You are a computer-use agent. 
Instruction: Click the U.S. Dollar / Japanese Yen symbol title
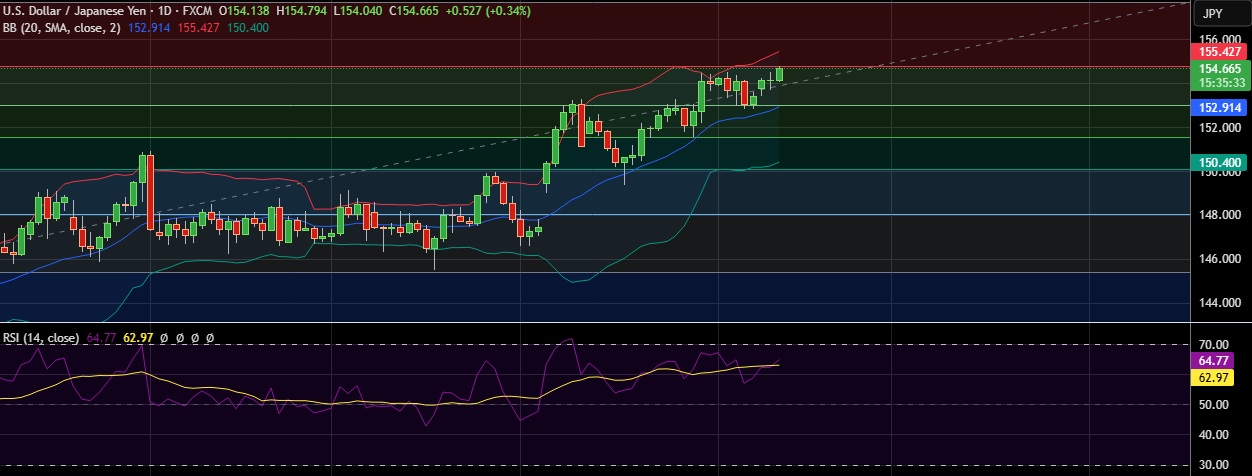72,10
